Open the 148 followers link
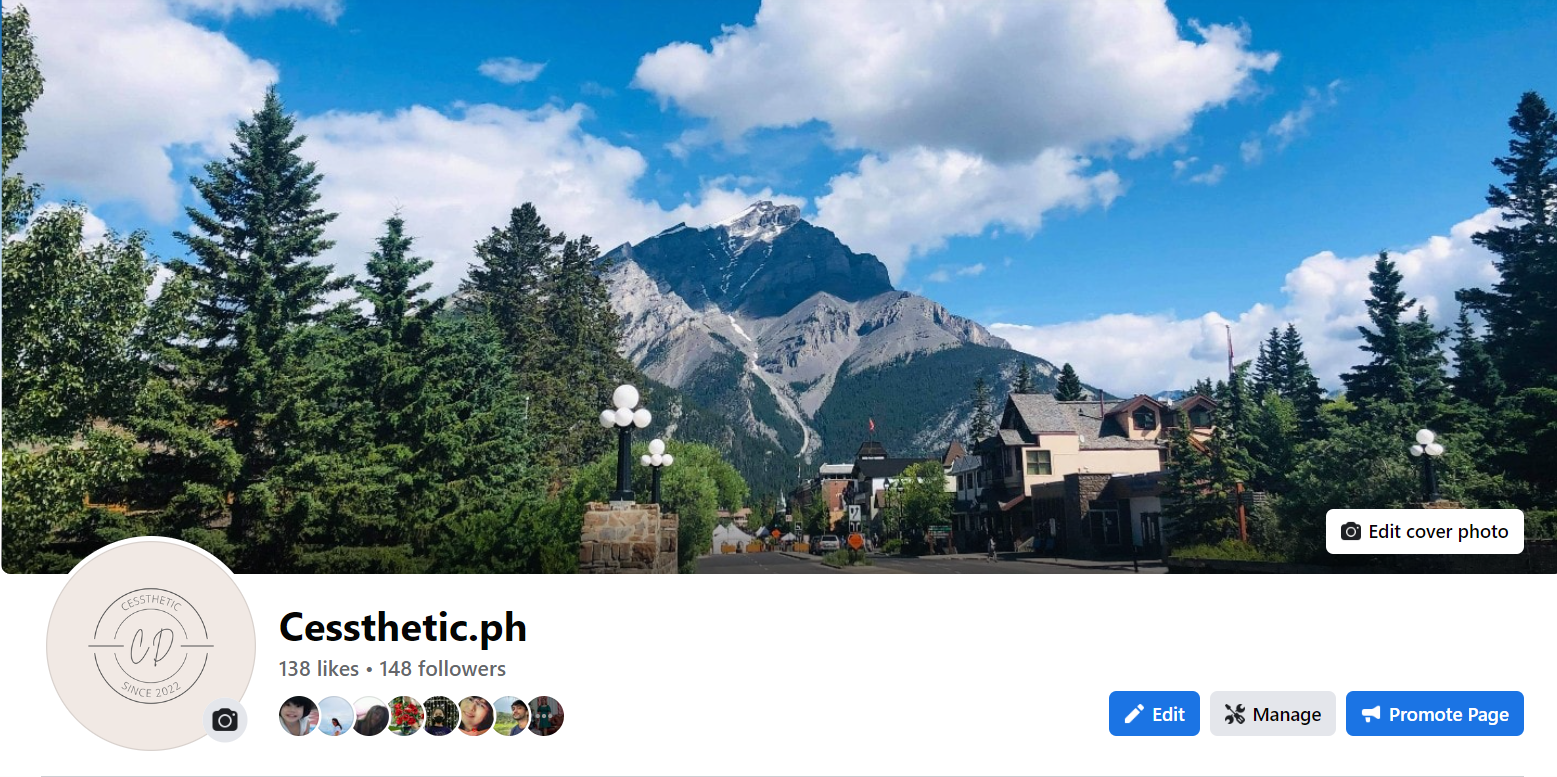The image size is (1557, 777). tap(442, 668)
